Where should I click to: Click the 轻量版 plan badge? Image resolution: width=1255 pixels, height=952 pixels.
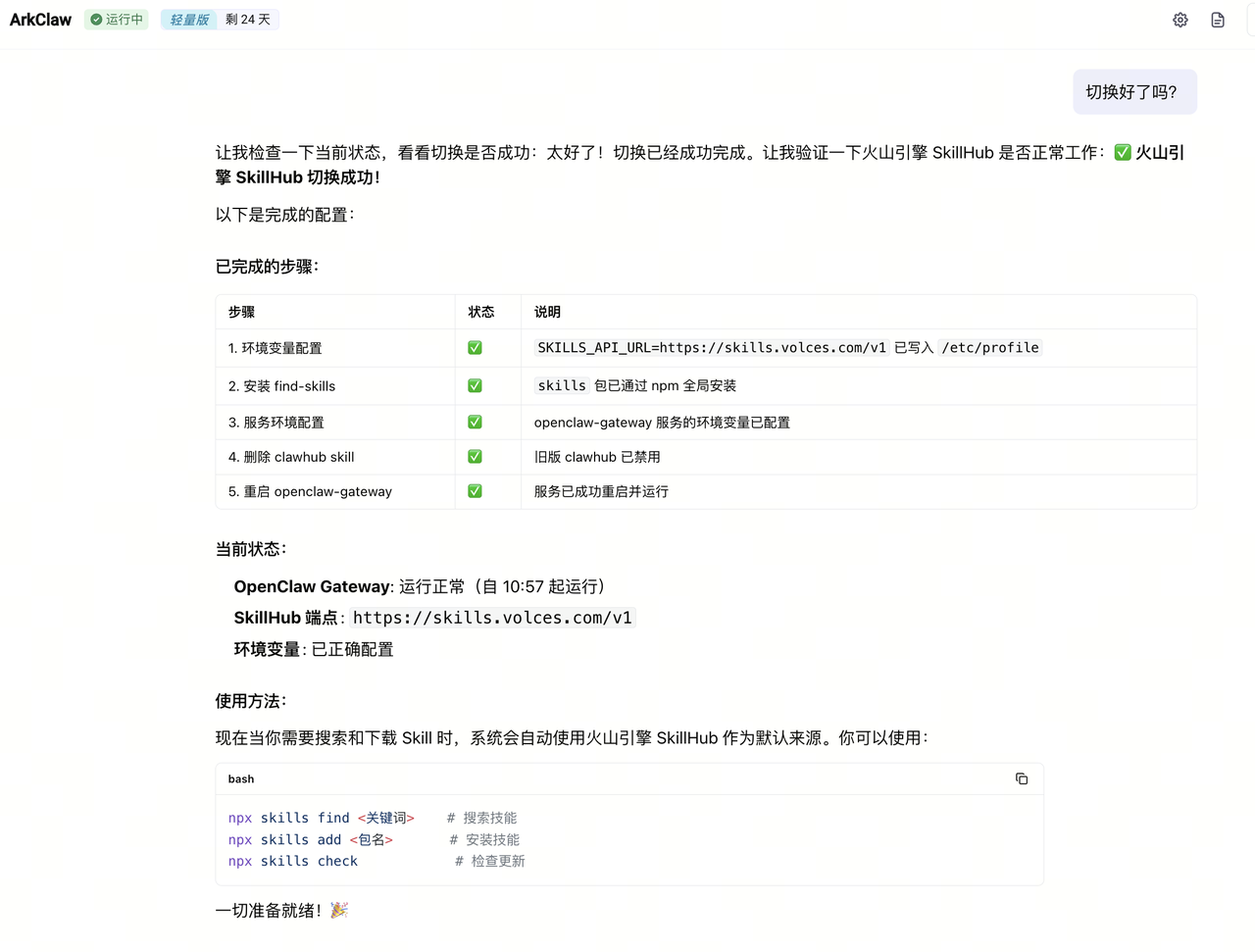coord(189,20)
